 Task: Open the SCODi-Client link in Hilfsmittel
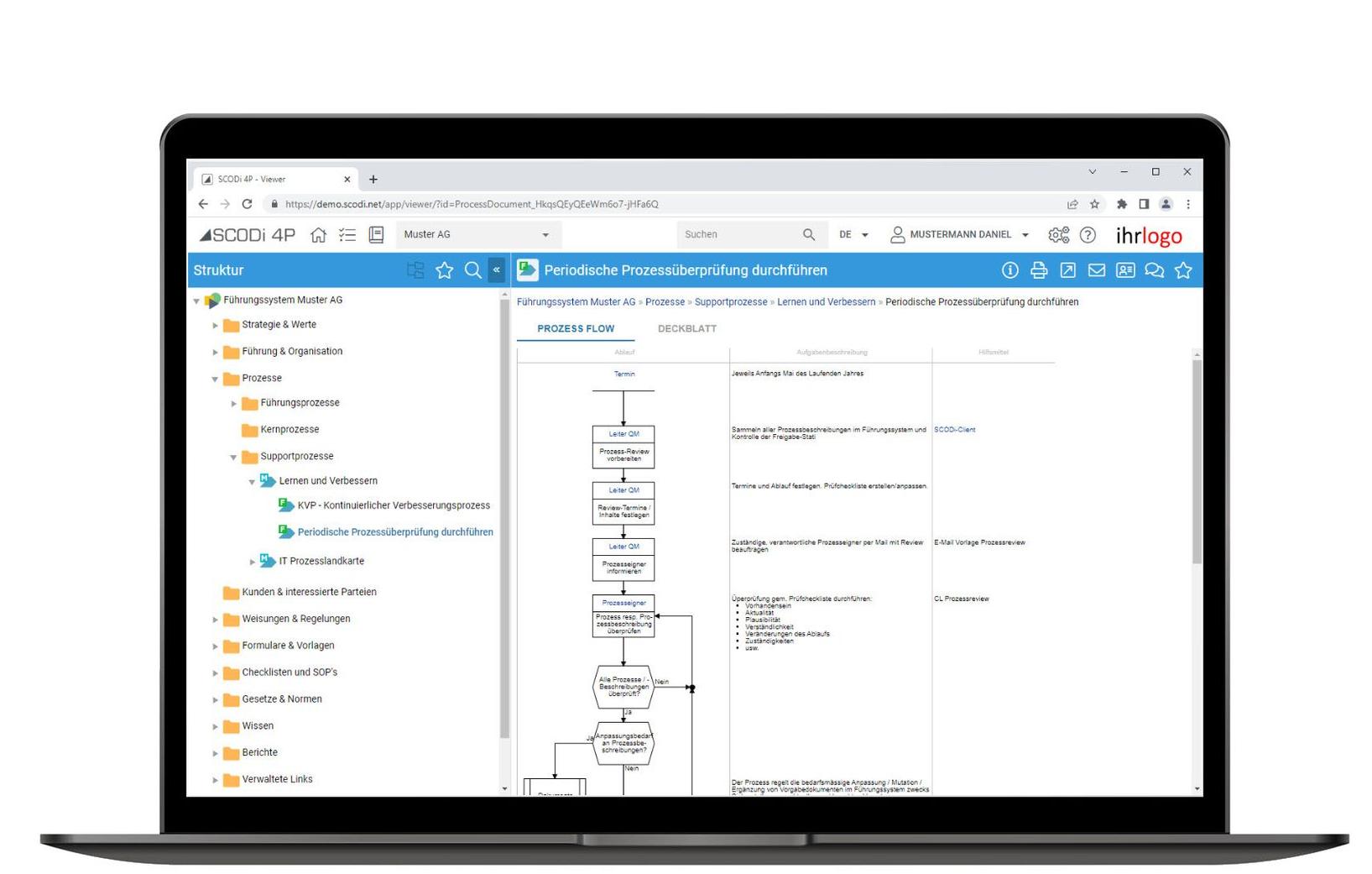[x=954, y=430]
